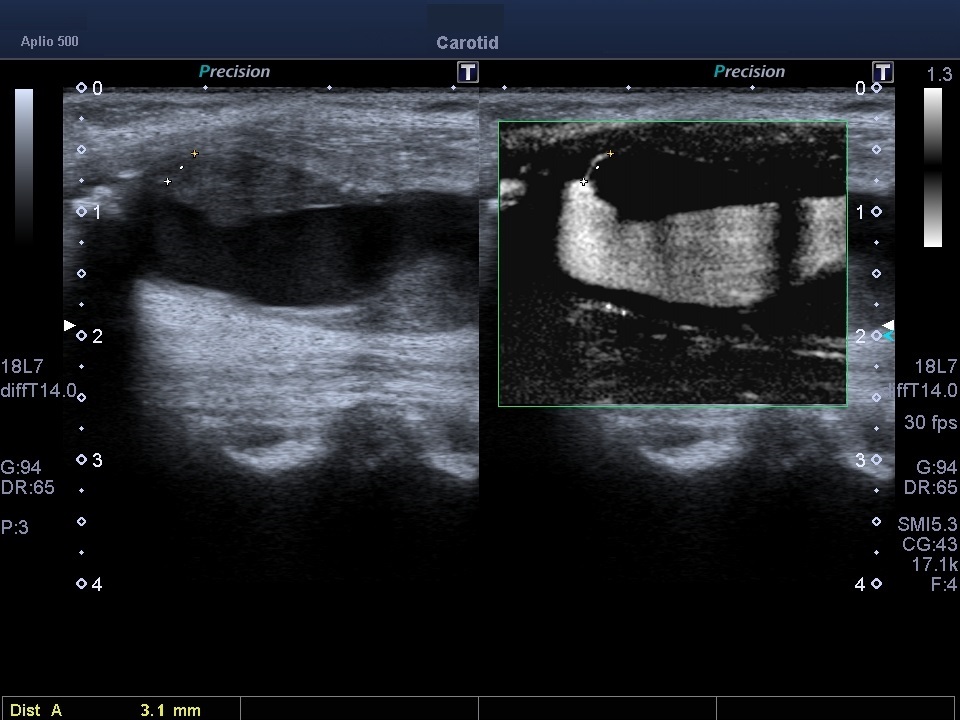
Task: Click the left Precision label
Action: pyautogui.click(x=234, y=72)
